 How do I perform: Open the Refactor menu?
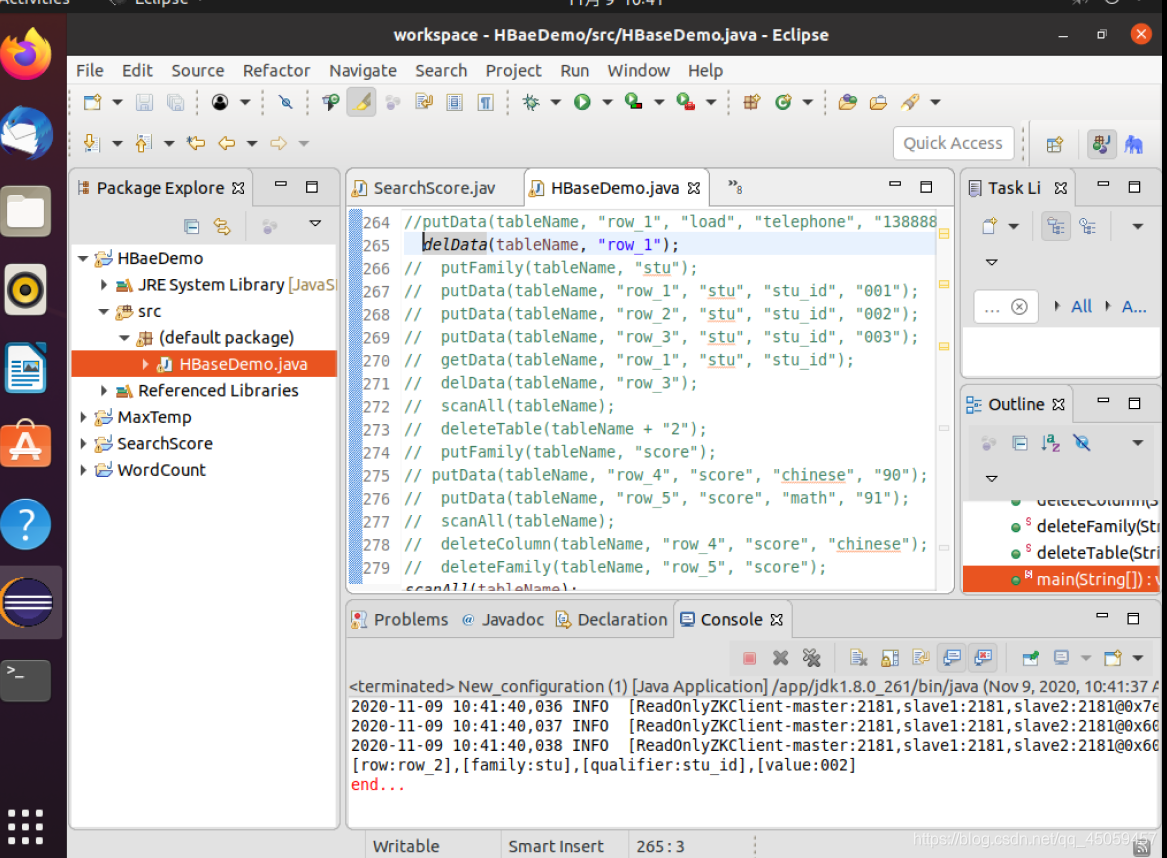pos(276,71)
